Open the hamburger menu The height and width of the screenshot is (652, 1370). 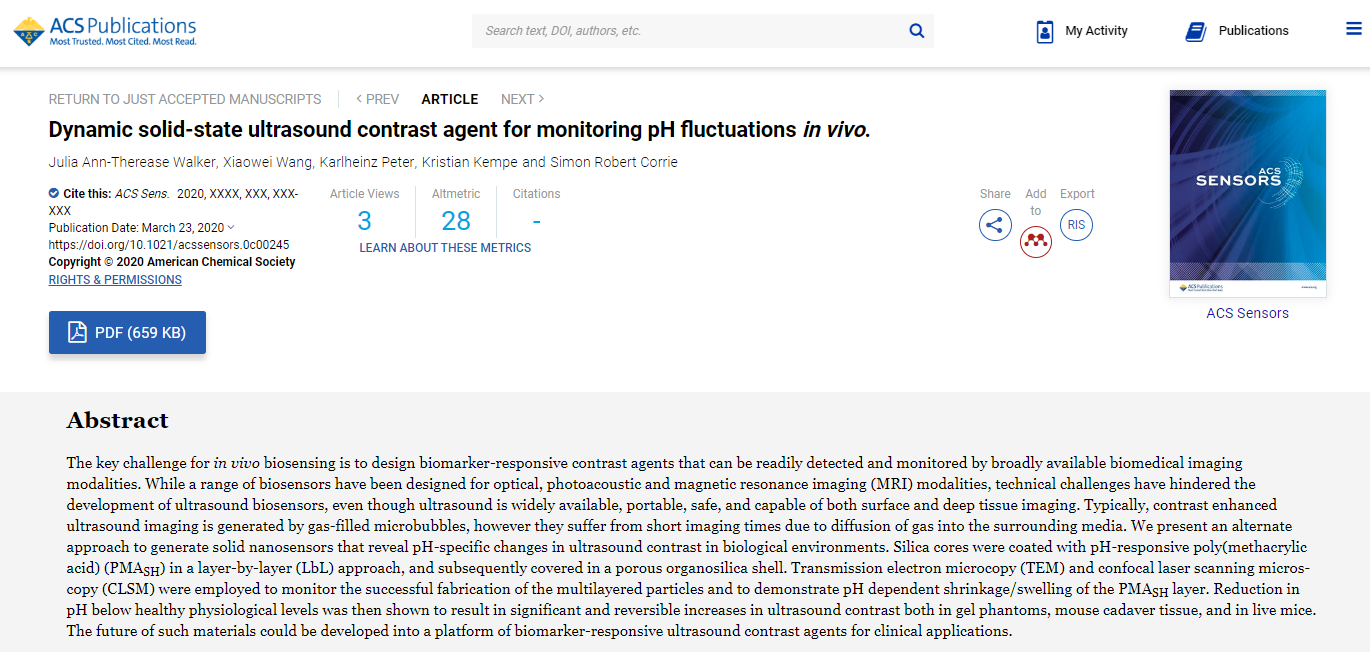(x=1354, y=29)
